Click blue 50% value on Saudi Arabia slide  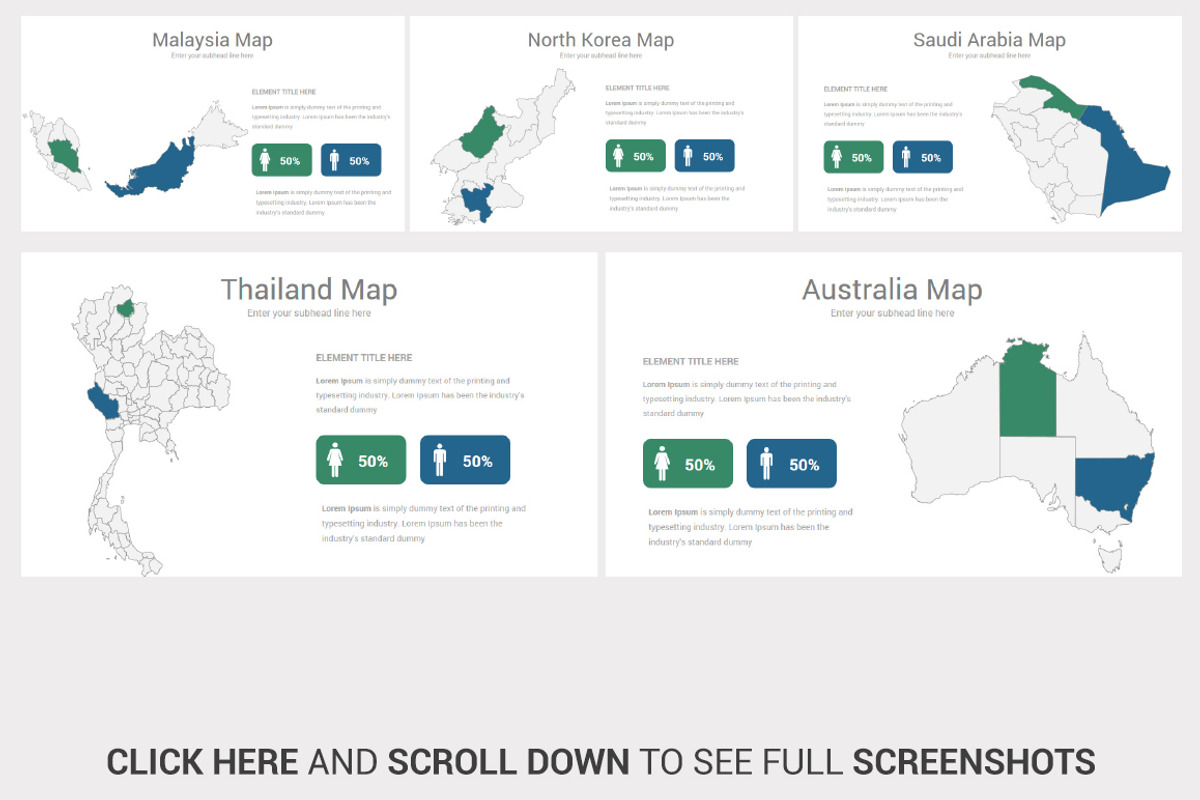pos(931,158)
